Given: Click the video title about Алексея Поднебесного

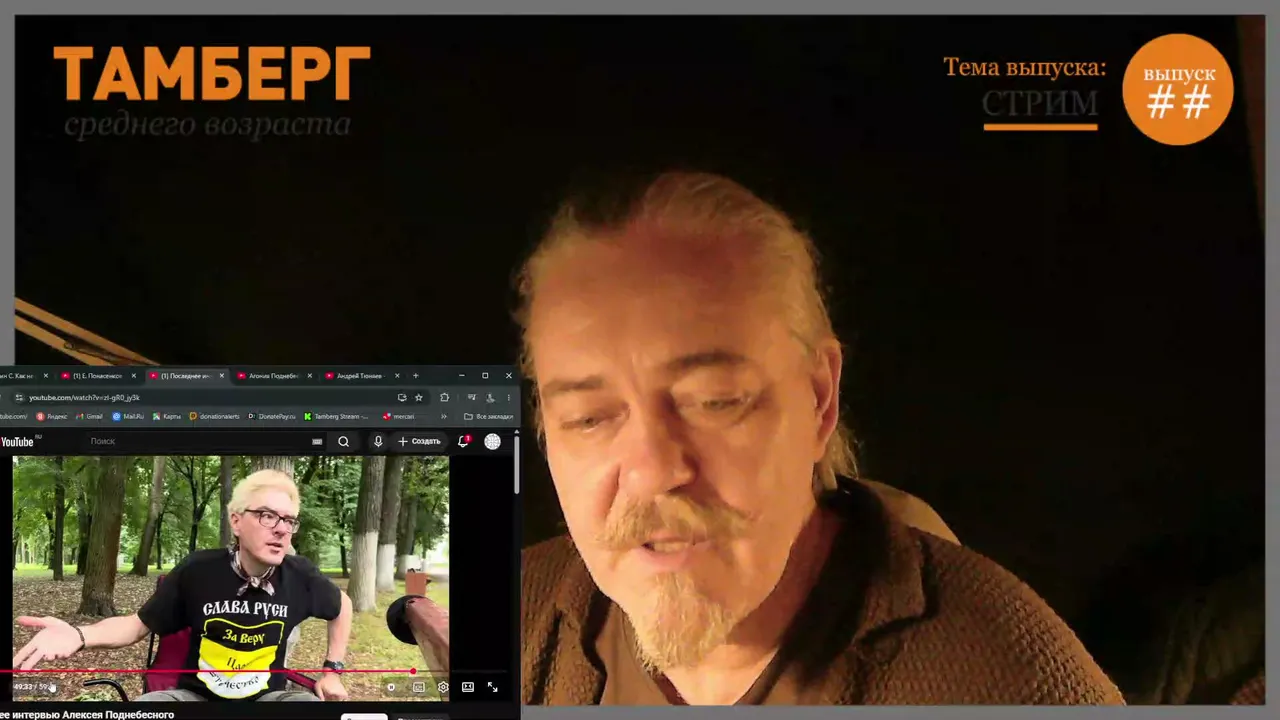Looking at the screenshot, I should tap(88, 715).
